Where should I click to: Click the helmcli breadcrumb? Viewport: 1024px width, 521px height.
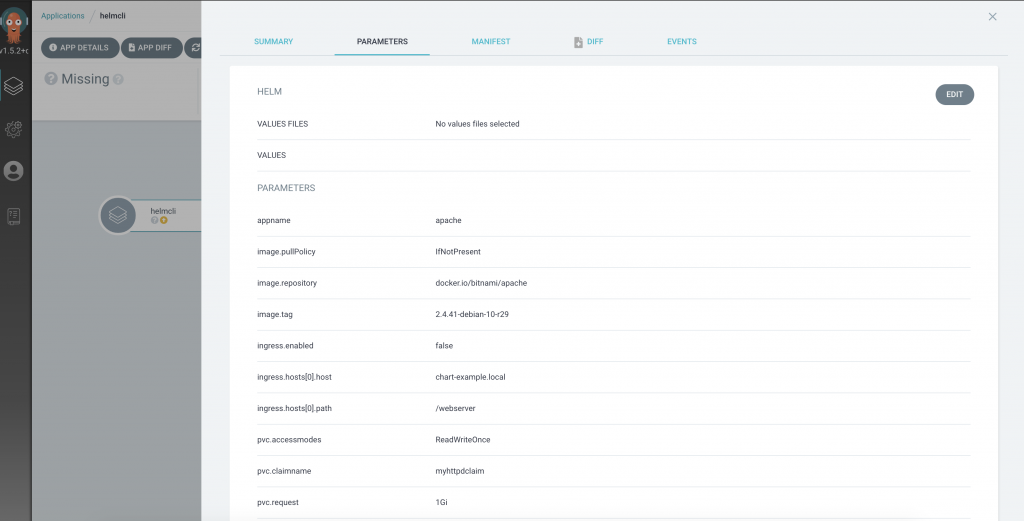point(112,16)
